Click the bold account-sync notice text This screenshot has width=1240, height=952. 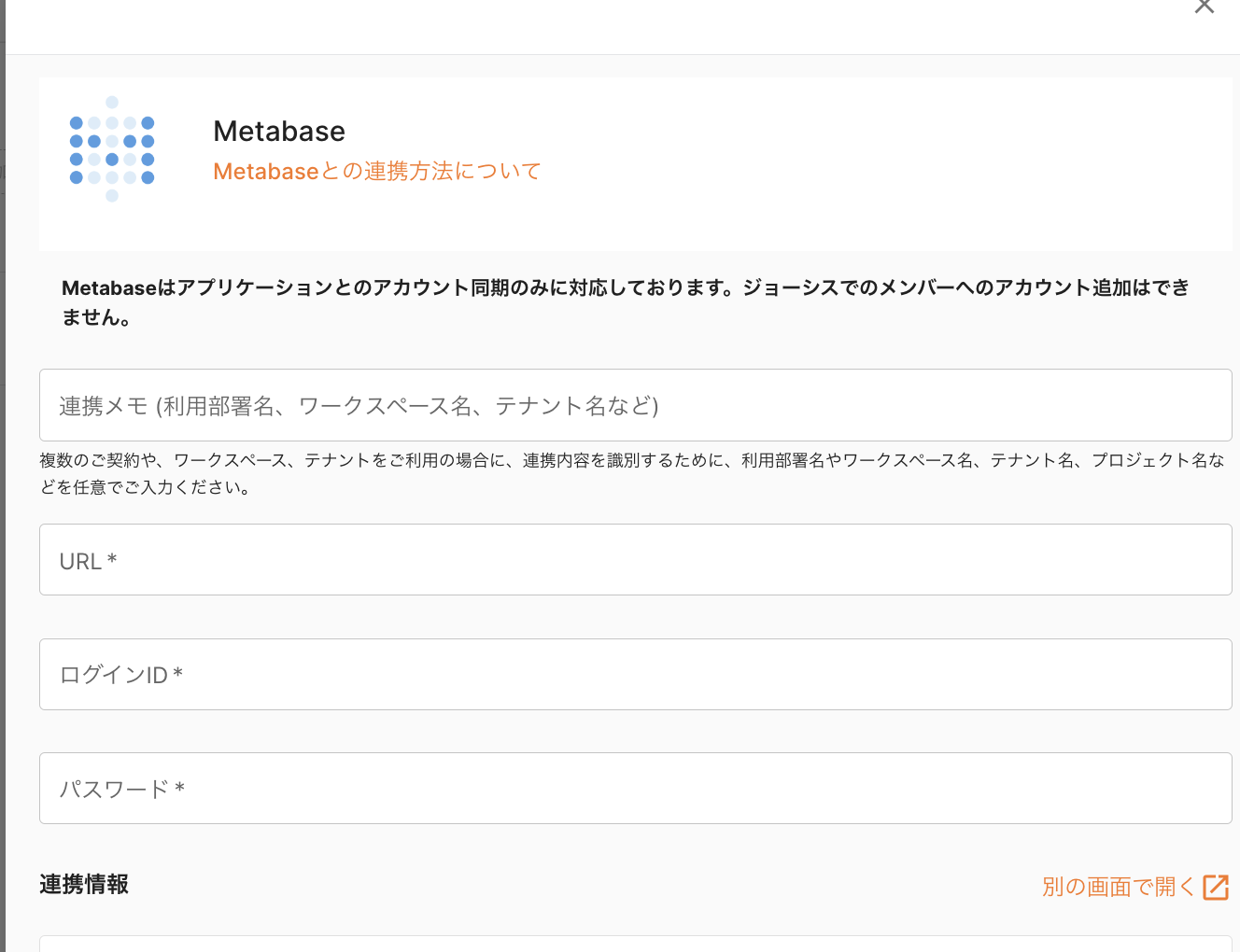pyautogui.click(x=626, y=288)
